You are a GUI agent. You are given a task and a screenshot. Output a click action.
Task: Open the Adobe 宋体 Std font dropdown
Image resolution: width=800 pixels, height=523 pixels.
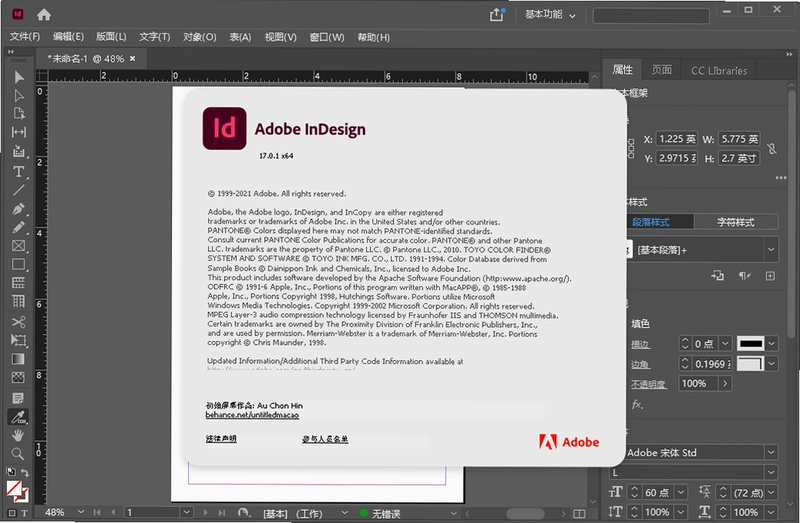(771, 452)
